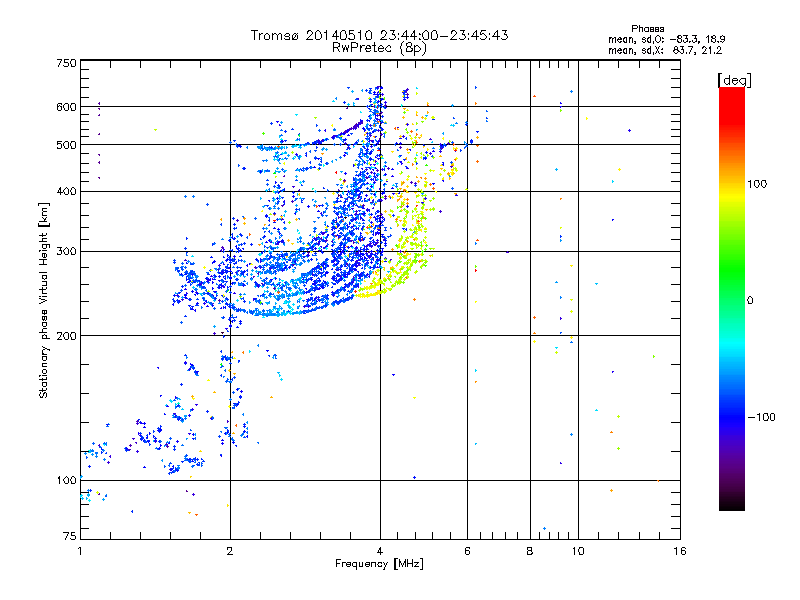Click the x-axis tick label '2'

click(230, 551)
